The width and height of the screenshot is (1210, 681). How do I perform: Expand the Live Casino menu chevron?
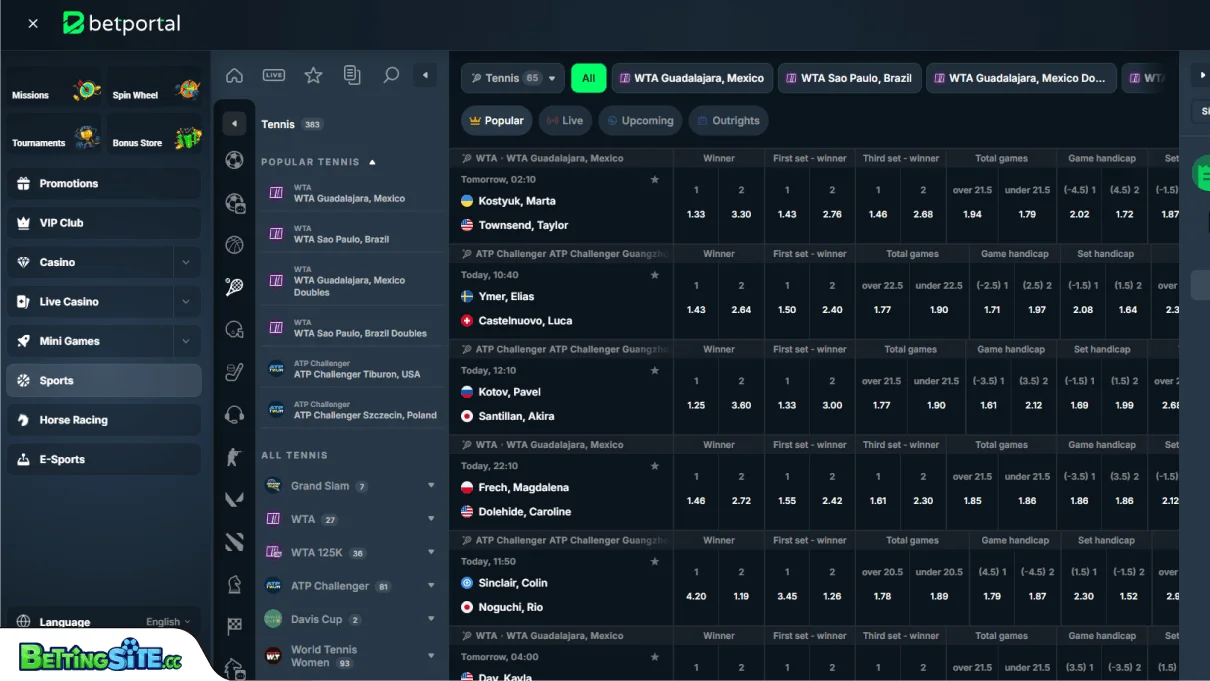pos(186,301)
